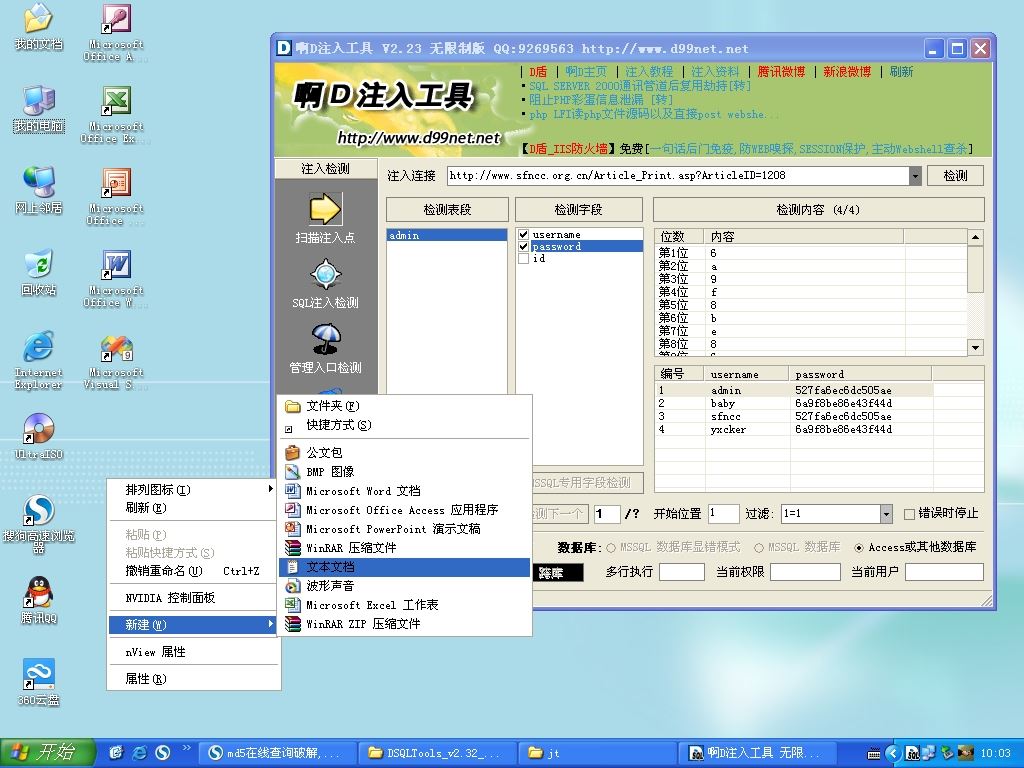The image size is (1024, 768).
Task: Switch to DSQLTools_v2.32 taskbar folder
Action: click(438, 753)
